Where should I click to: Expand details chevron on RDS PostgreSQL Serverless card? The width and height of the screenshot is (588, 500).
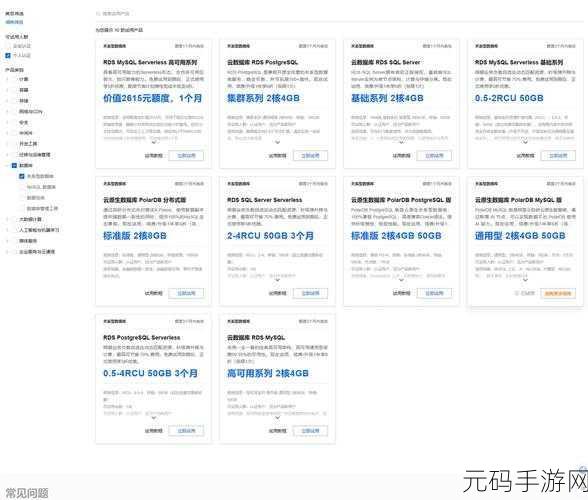pos(154,417)
